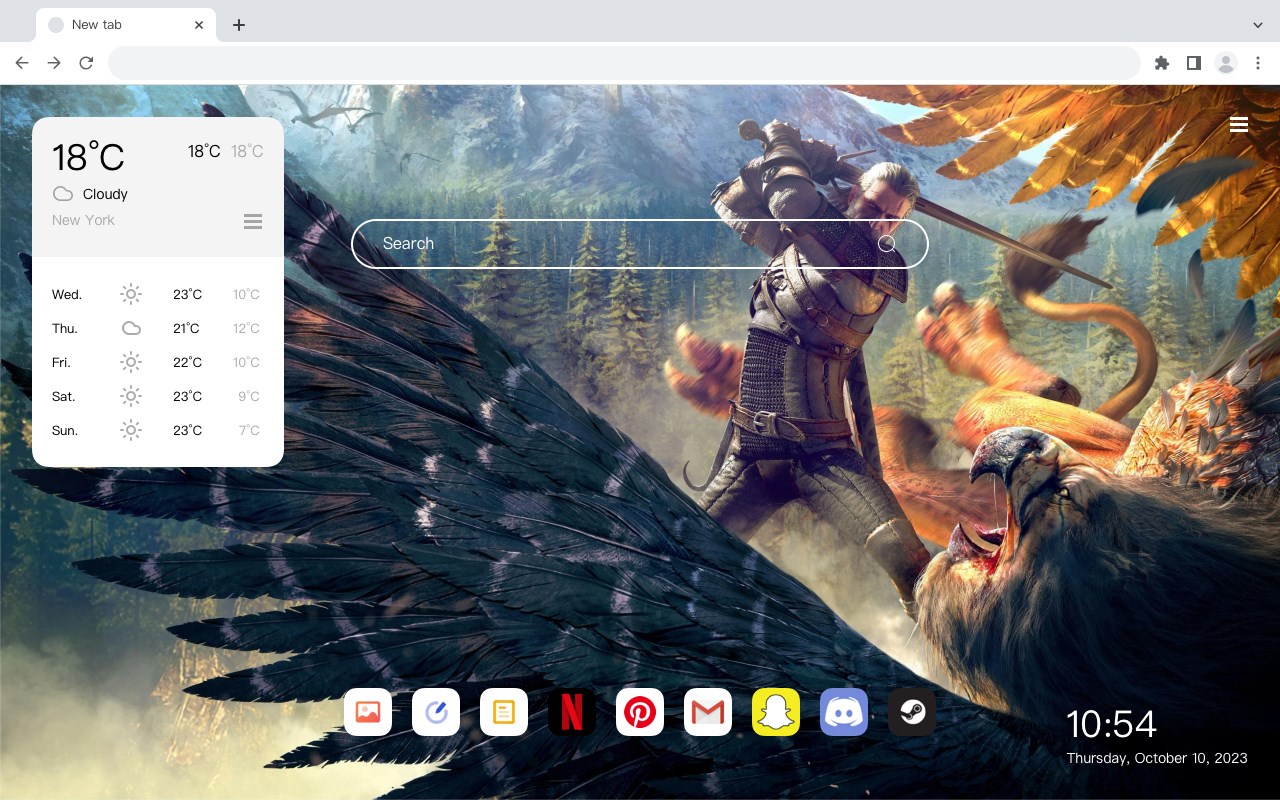Select the Wed. forecast row label
Viewport: 1280px width, 800px height.
point(67,294)
